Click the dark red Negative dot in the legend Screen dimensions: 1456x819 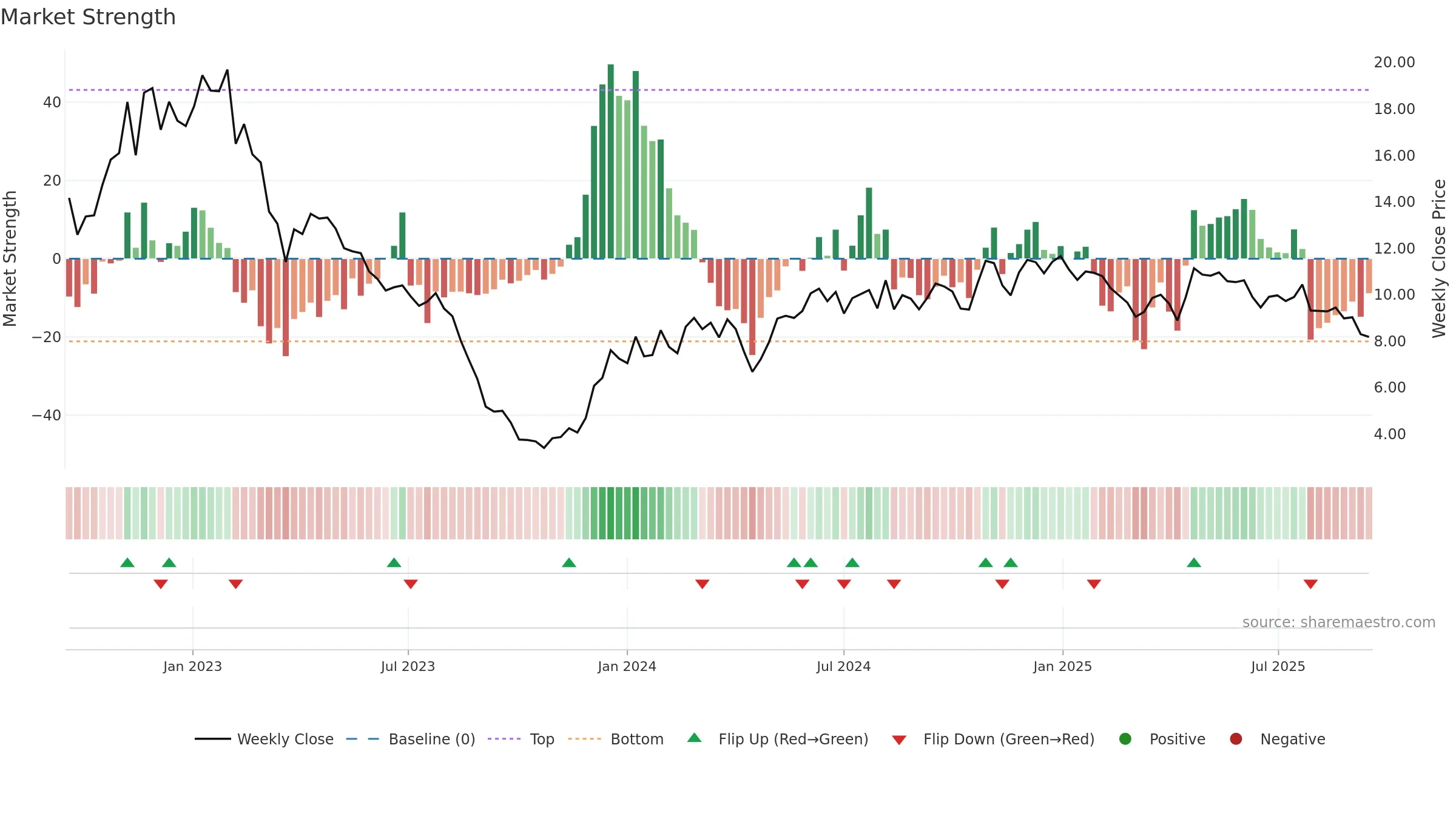[x=1236, y=739]
